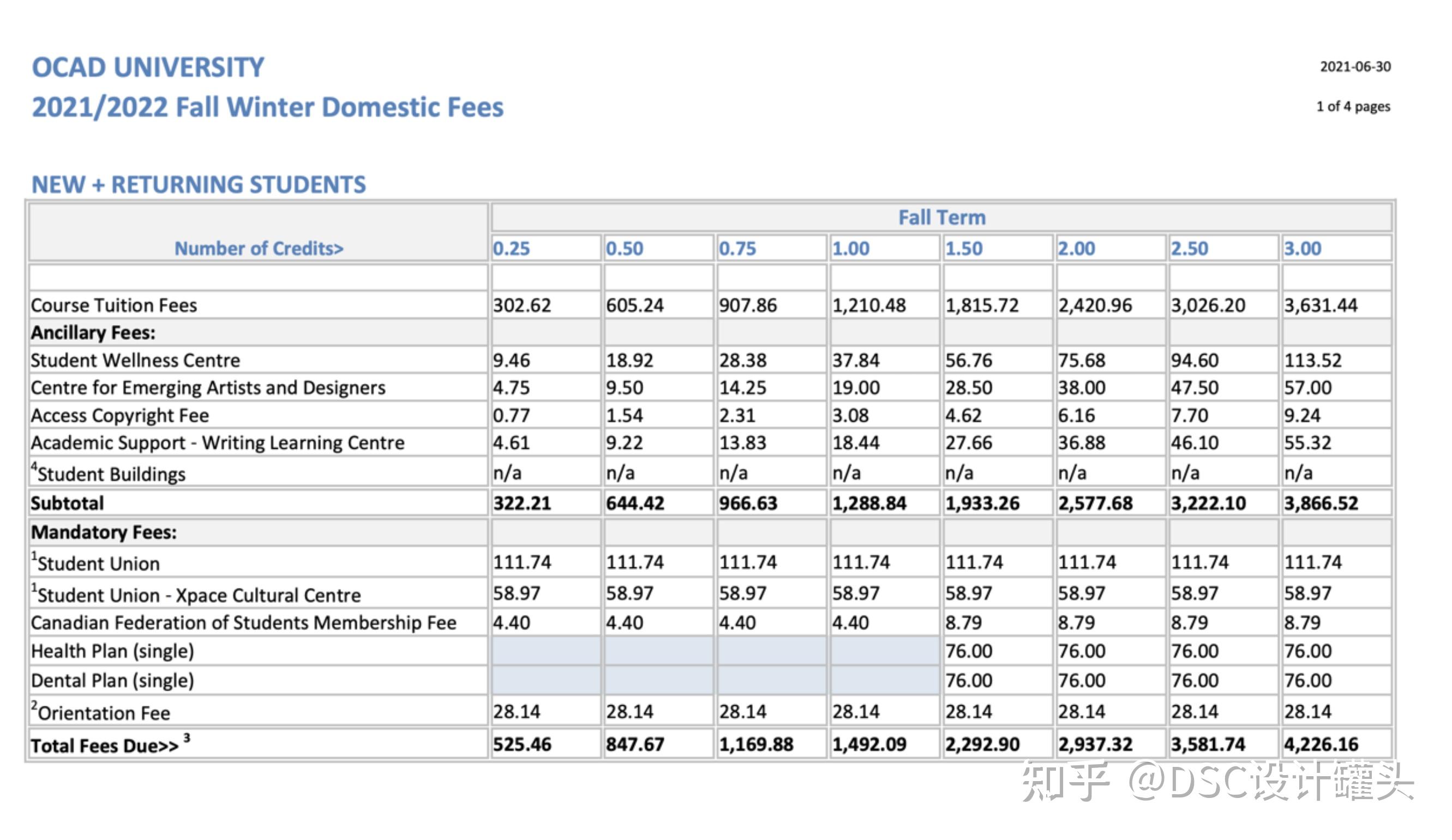Viewport: 1452px width, 840px height.
Task: Select the Ancillary Fees: section label
Action: pyautogui.click(x=93, y=332)
